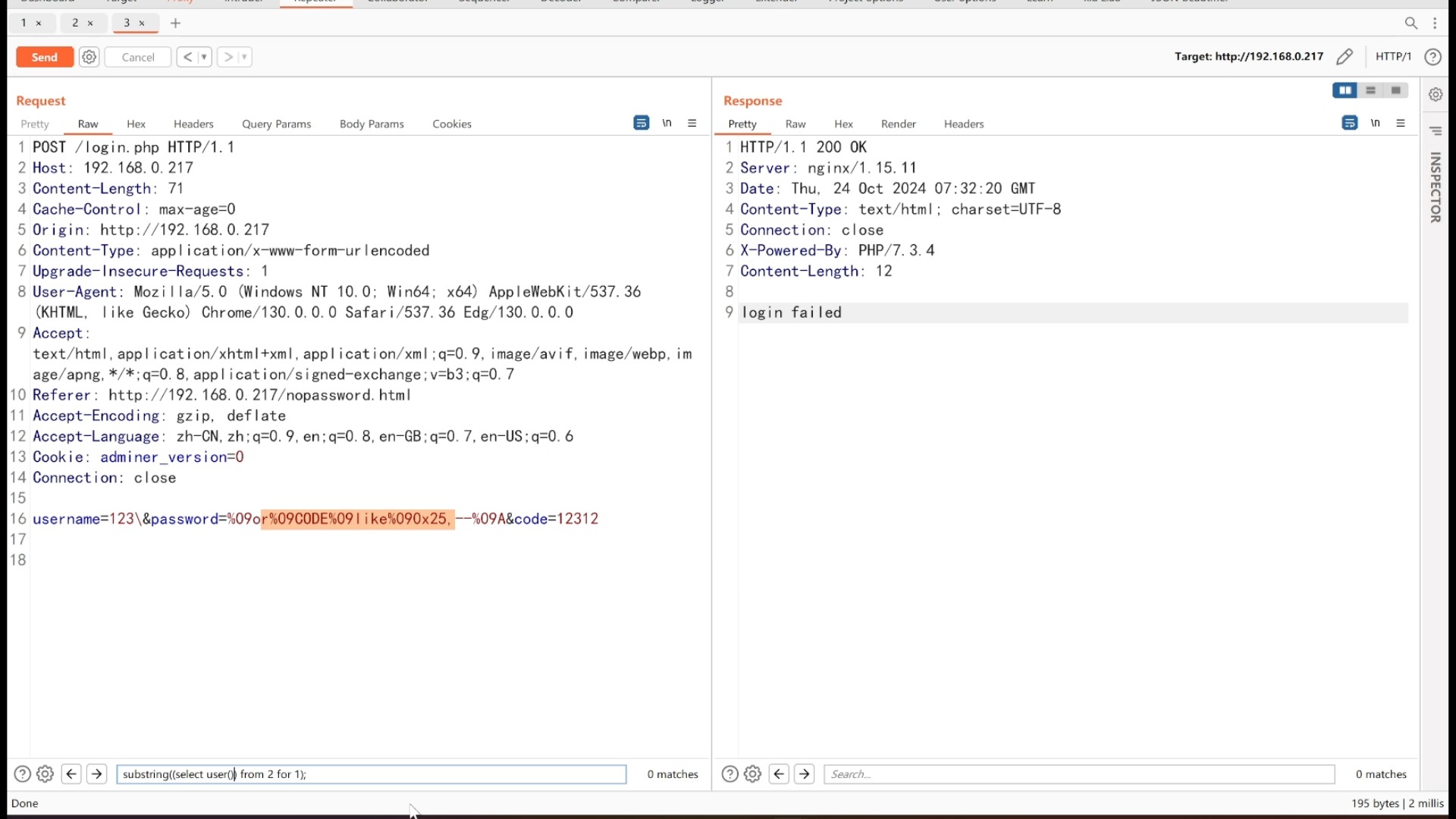The width and height of the screenshot is (1456, 819).
Task: Toggle the HTTP/1 protocol selector
Action: pos(1393,57)
